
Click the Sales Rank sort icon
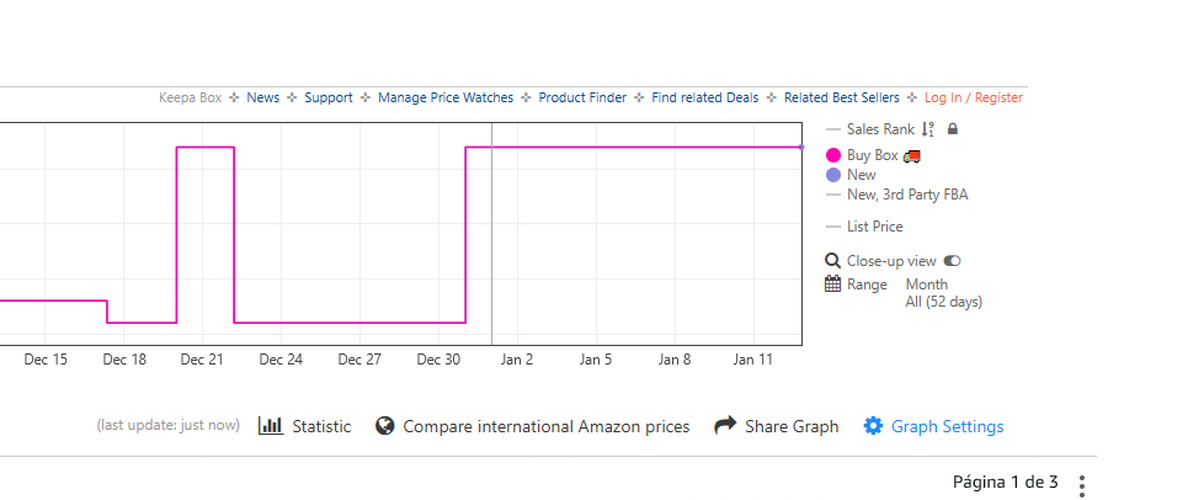(928, 130)
